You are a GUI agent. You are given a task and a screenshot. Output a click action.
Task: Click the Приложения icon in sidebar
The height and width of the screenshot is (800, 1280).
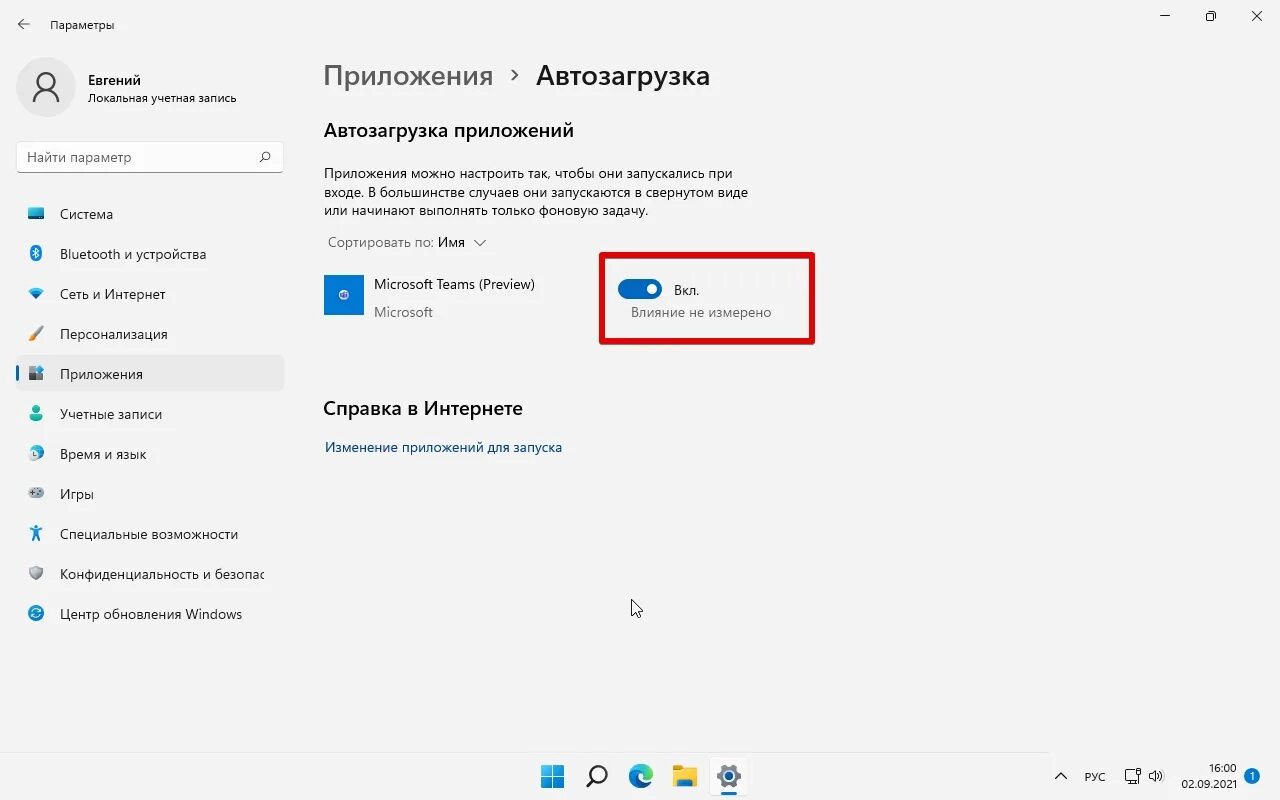tap(36, 374)
